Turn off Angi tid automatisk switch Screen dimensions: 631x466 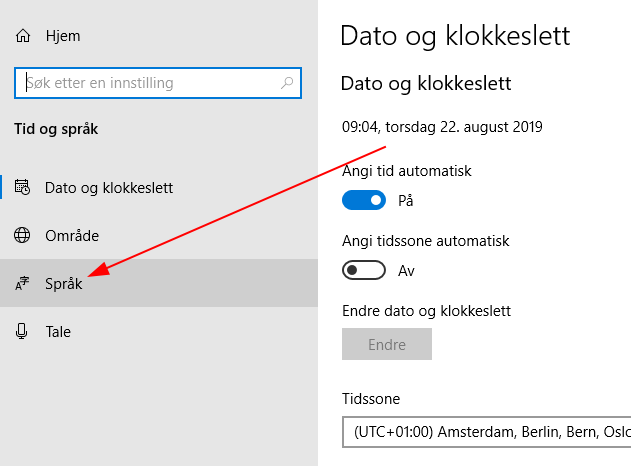tap(364, 200)
